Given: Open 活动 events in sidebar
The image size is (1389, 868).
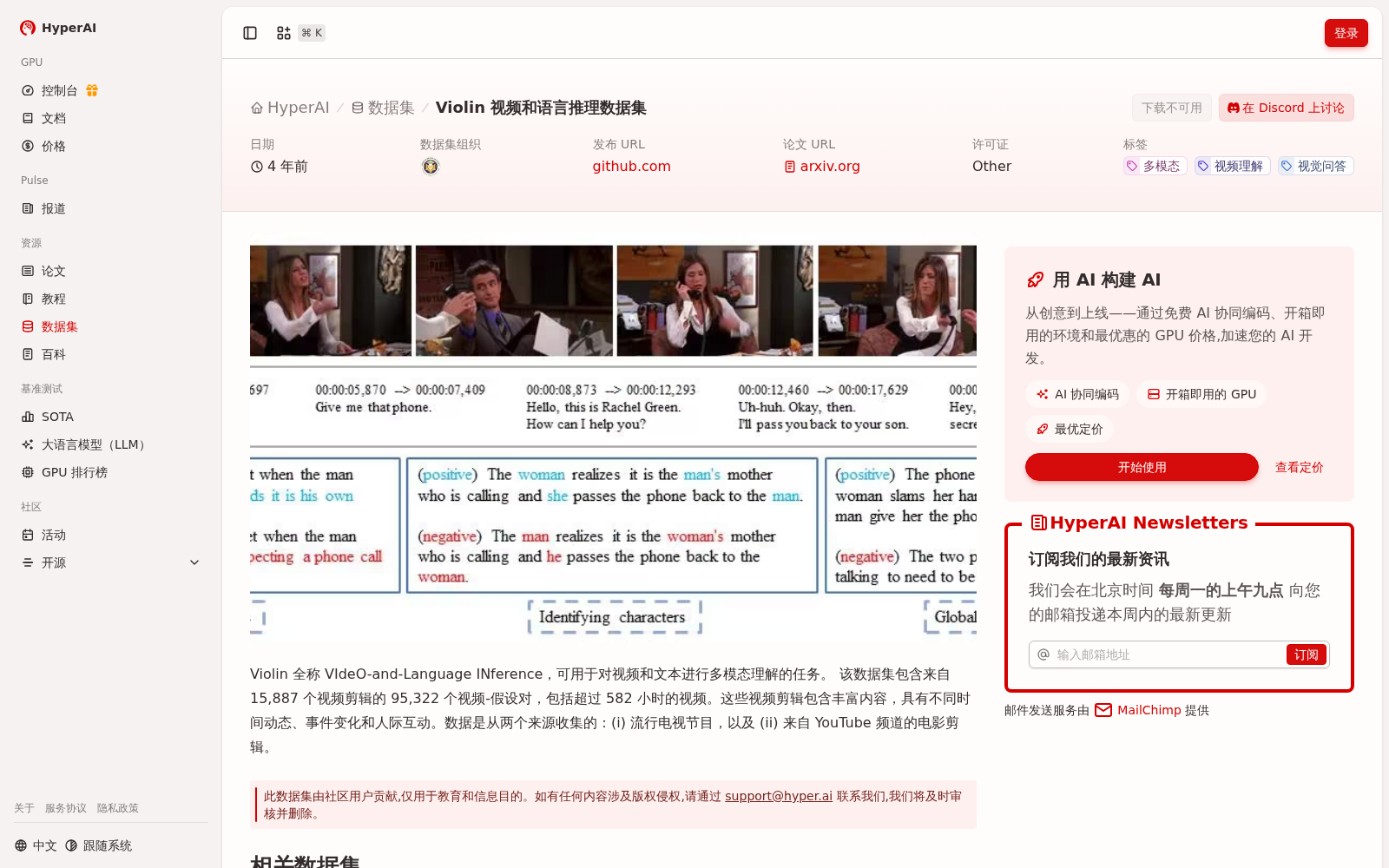Looking at the screenshot, I should pos(111,535).
